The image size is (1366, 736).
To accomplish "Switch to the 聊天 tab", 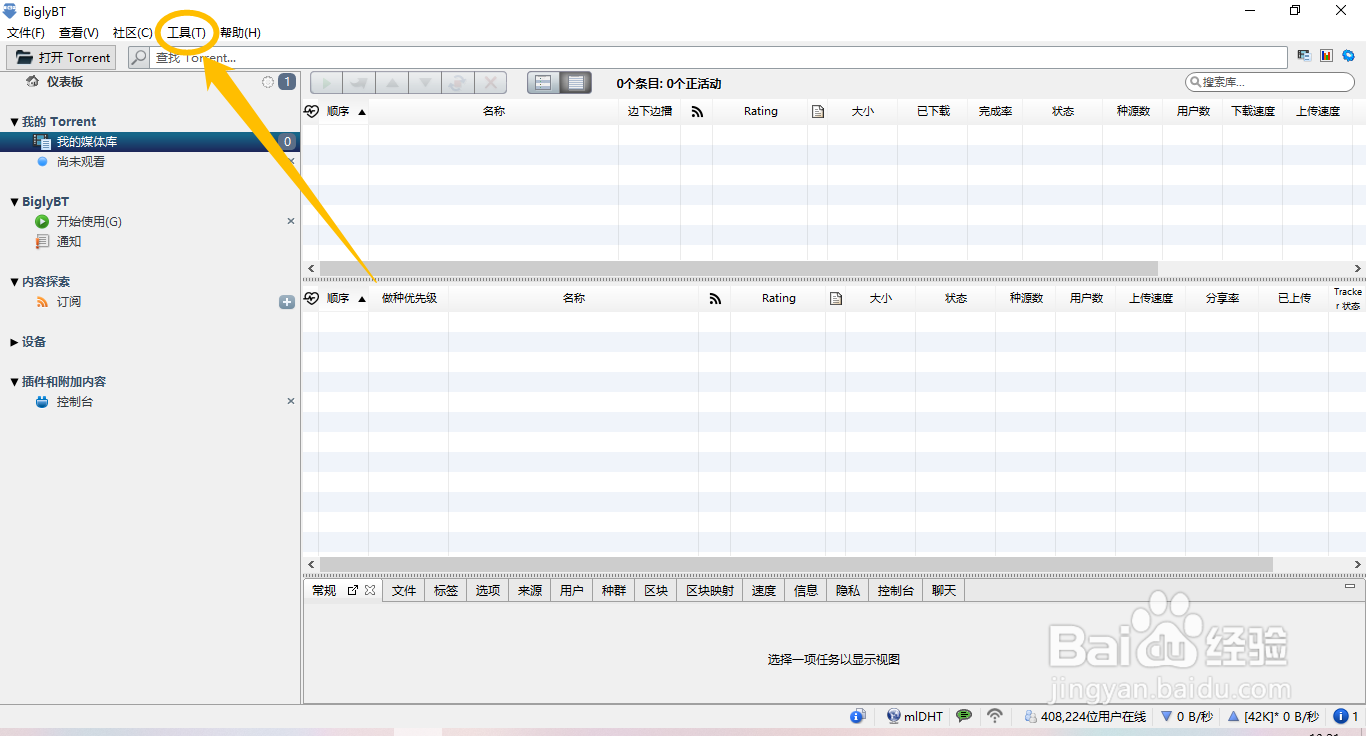I will pos(944,591).
